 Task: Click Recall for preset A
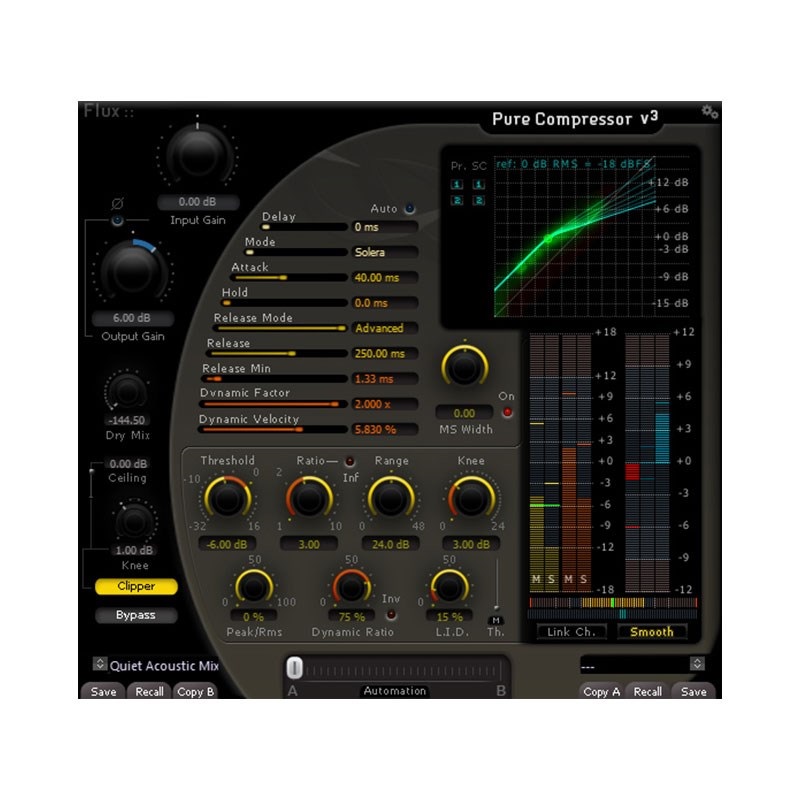(149, 691)
